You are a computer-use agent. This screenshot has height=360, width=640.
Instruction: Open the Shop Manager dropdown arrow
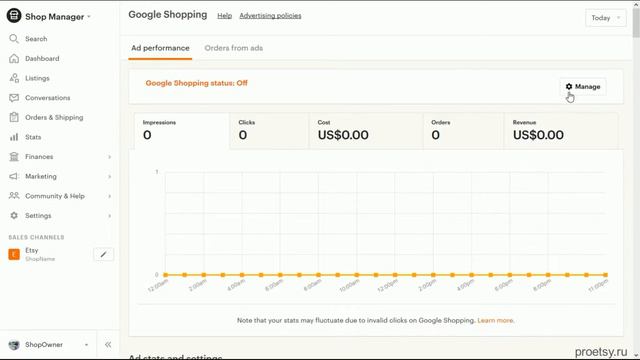(x=89, y=17)
